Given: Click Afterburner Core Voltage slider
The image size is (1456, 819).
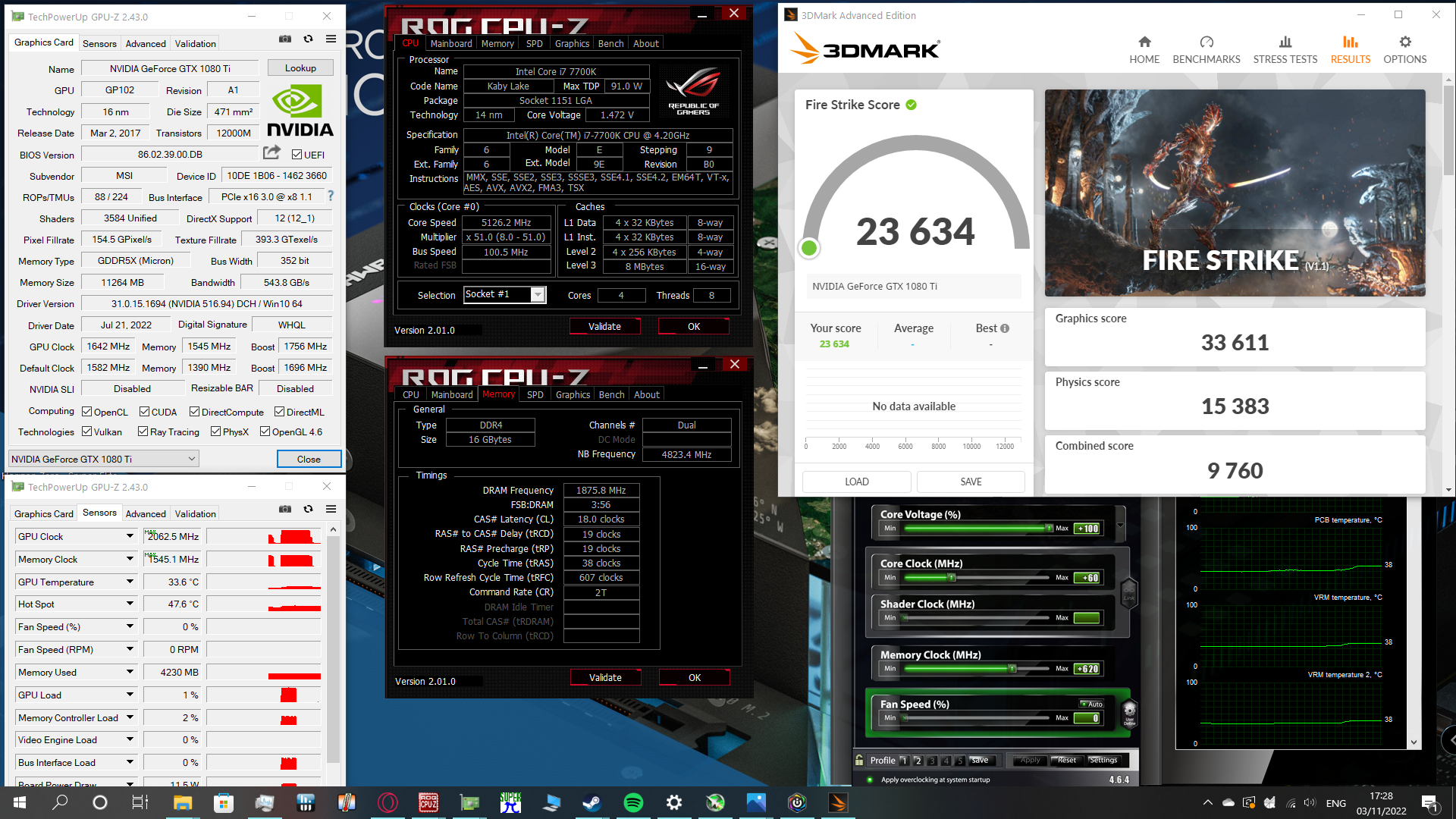Looking at the screenshot, I should [975, 529].
